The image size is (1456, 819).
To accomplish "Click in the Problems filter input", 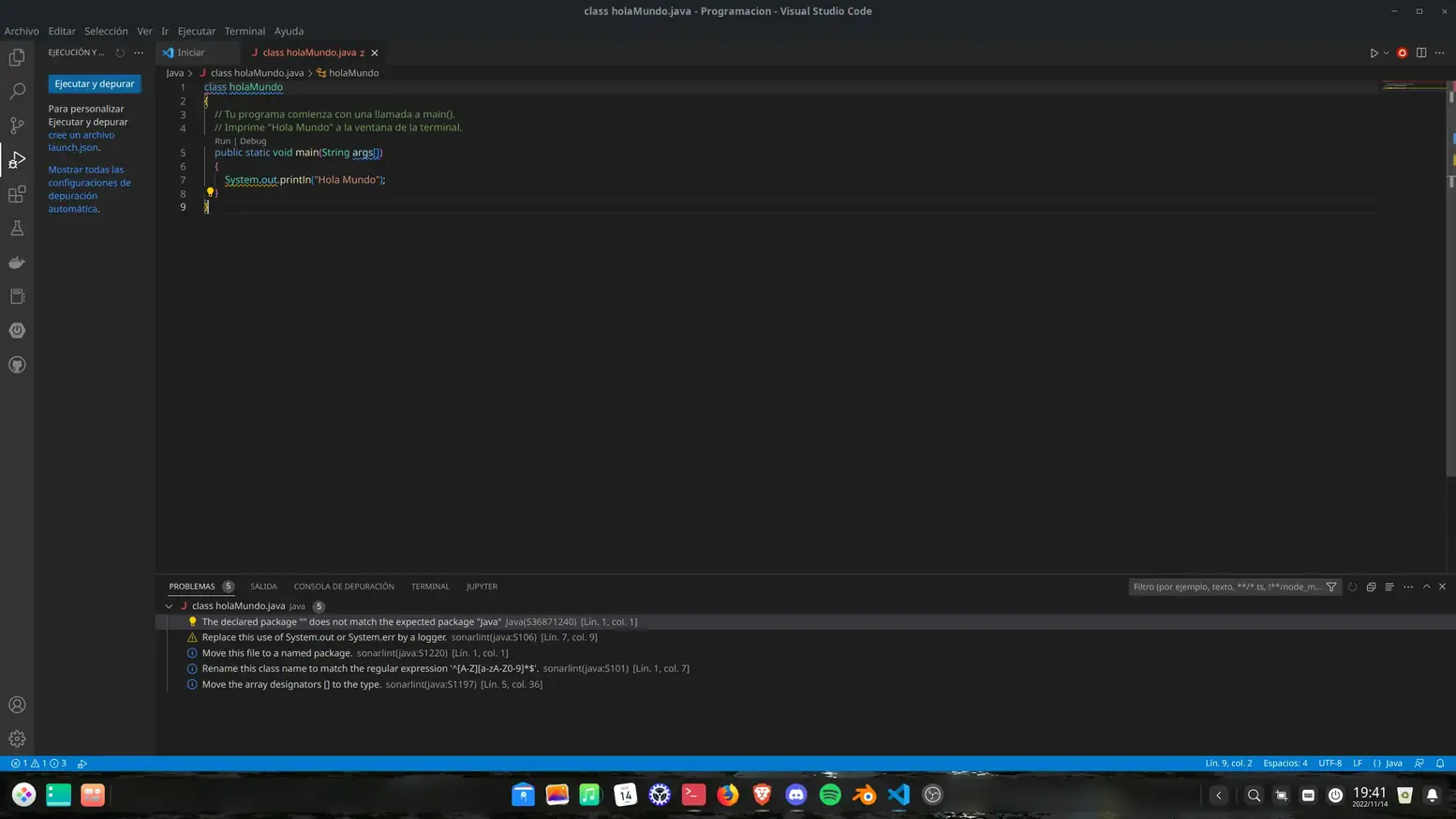I will pos(1227,587).
